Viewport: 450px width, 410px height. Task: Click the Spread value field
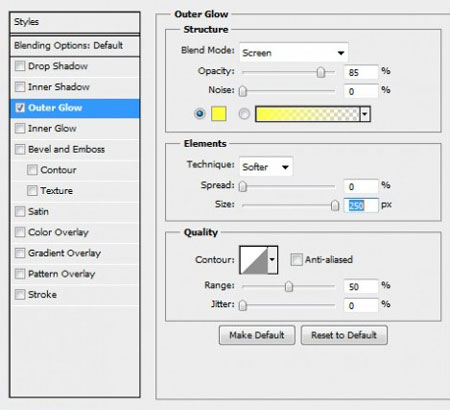361,187
